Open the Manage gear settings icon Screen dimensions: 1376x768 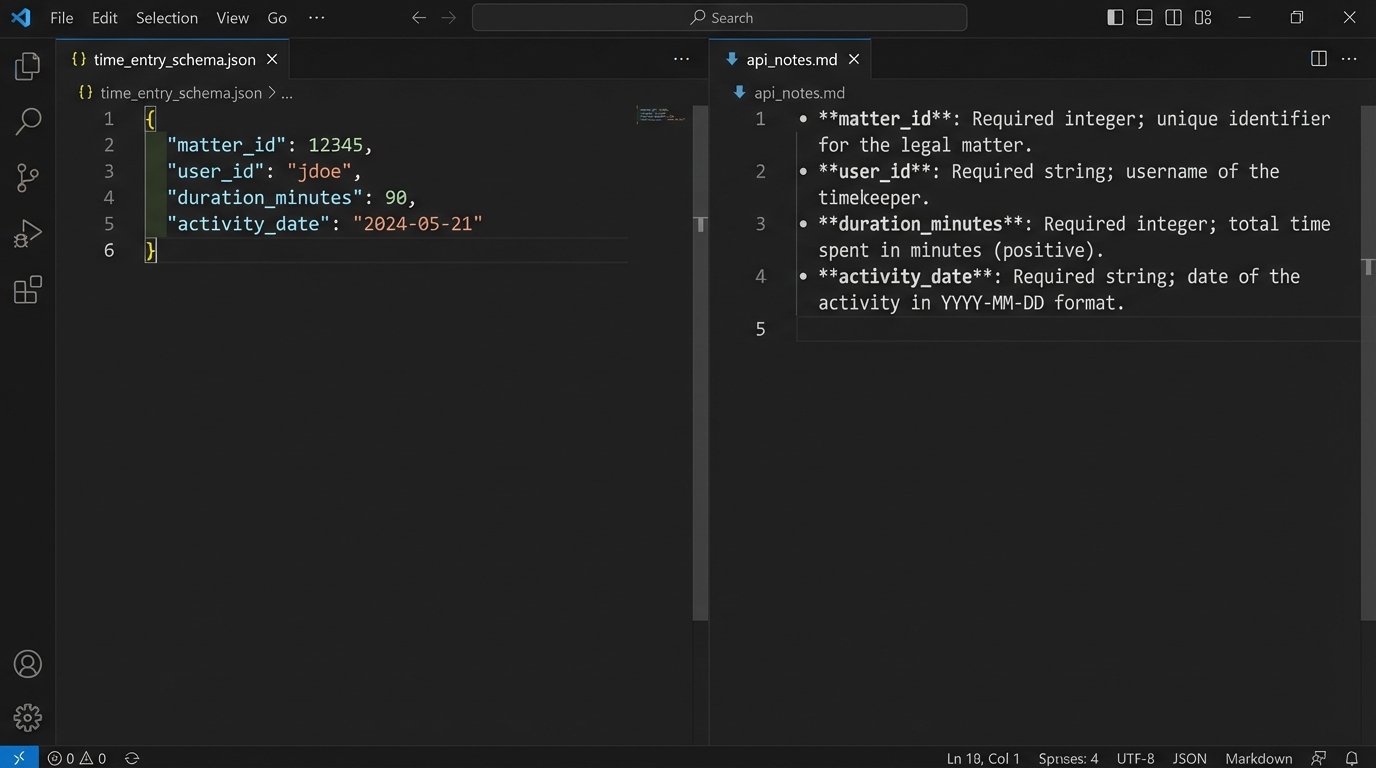28,717
